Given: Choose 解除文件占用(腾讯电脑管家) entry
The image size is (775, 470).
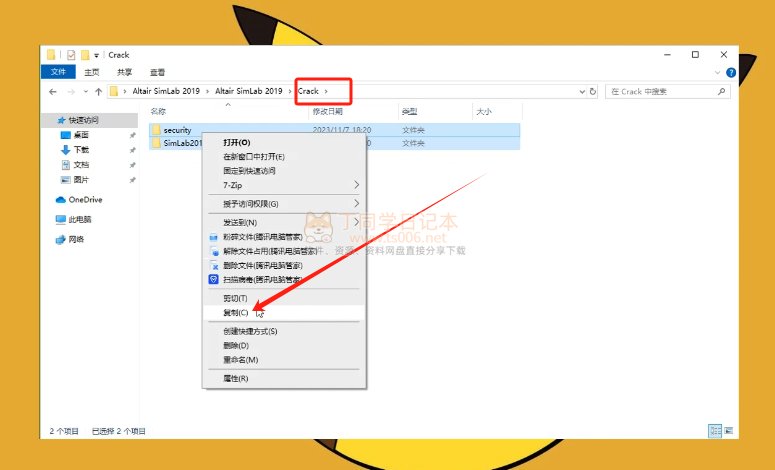Looking at the screenshot, I should (x=284, y=251).
